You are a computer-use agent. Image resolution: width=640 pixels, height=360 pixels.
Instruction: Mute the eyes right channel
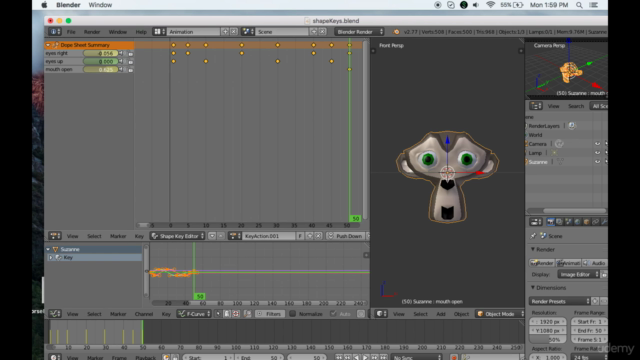[x=121, y=53]
